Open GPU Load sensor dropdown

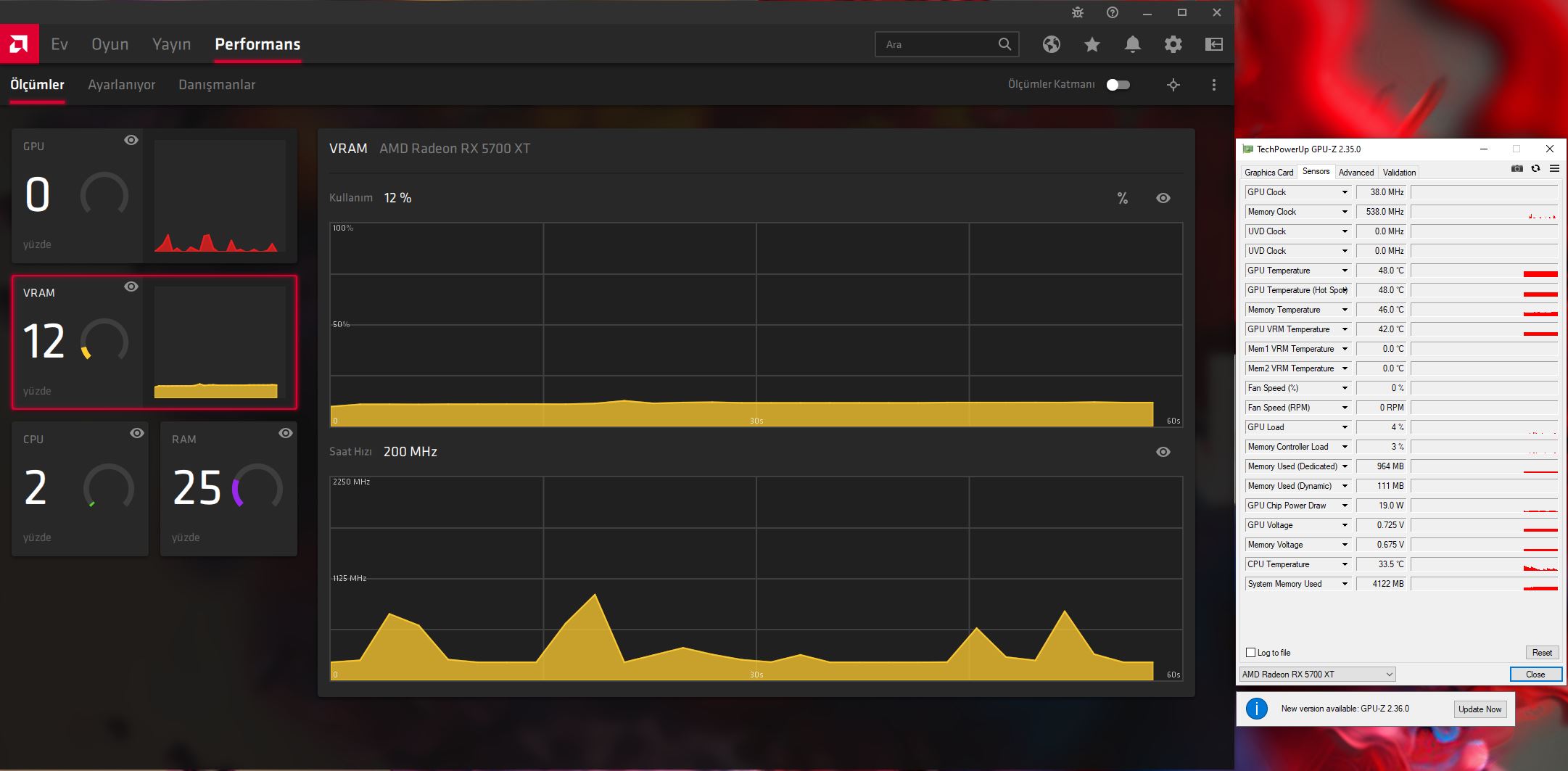[x=1345, y=427]
